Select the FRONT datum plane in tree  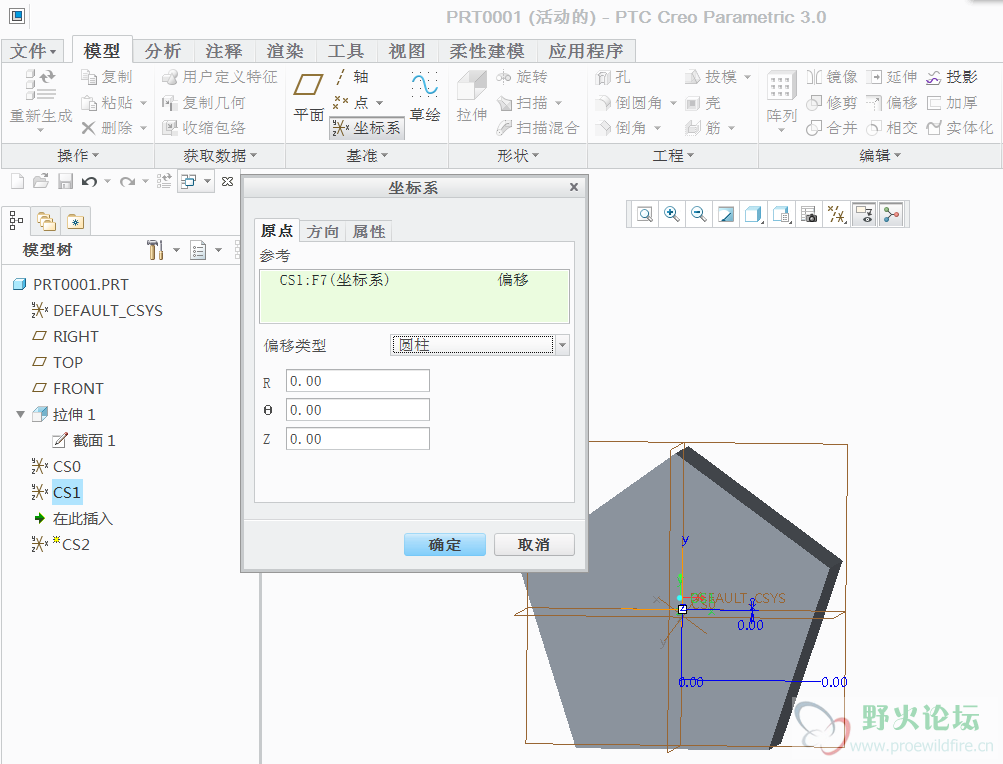click(78, 388)
